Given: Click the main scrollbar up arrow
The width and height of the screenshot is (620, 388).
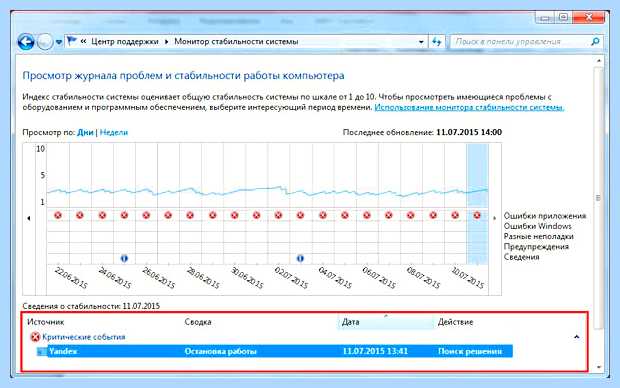Looking at the screenshot, I should [599, 61].
